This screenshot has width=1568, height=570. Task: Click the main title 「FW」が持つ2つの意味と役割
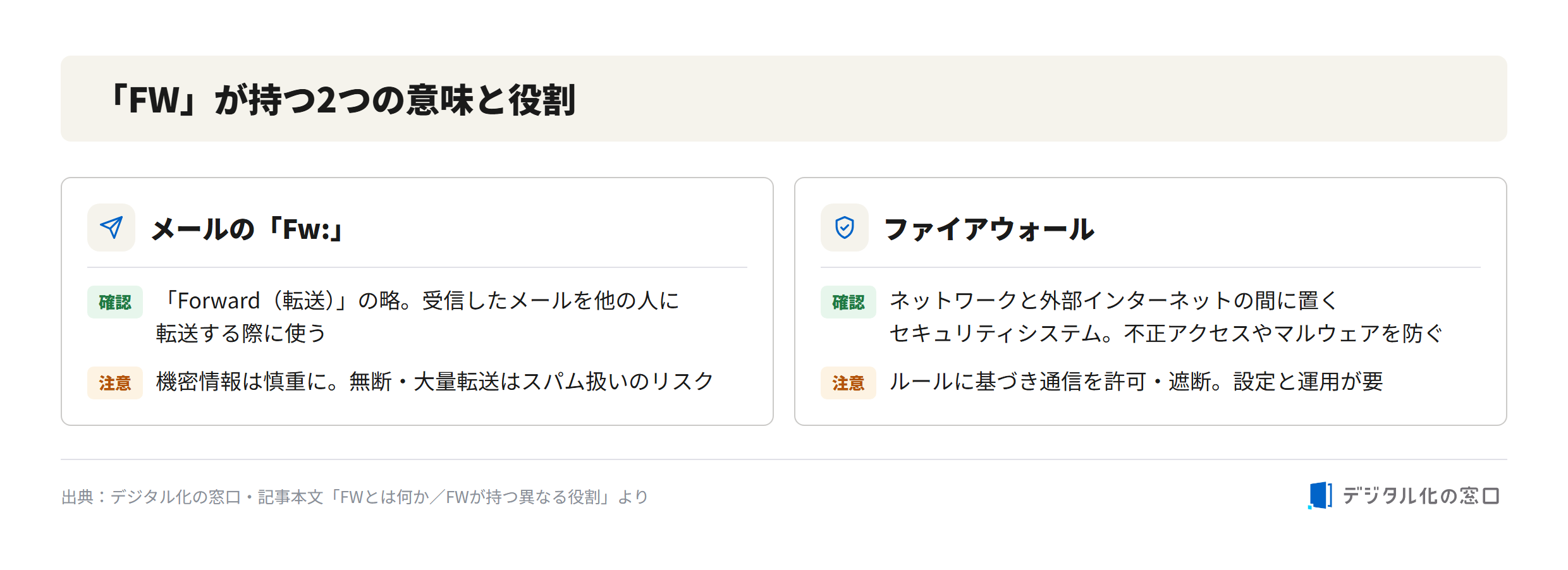tap(341, 100)
